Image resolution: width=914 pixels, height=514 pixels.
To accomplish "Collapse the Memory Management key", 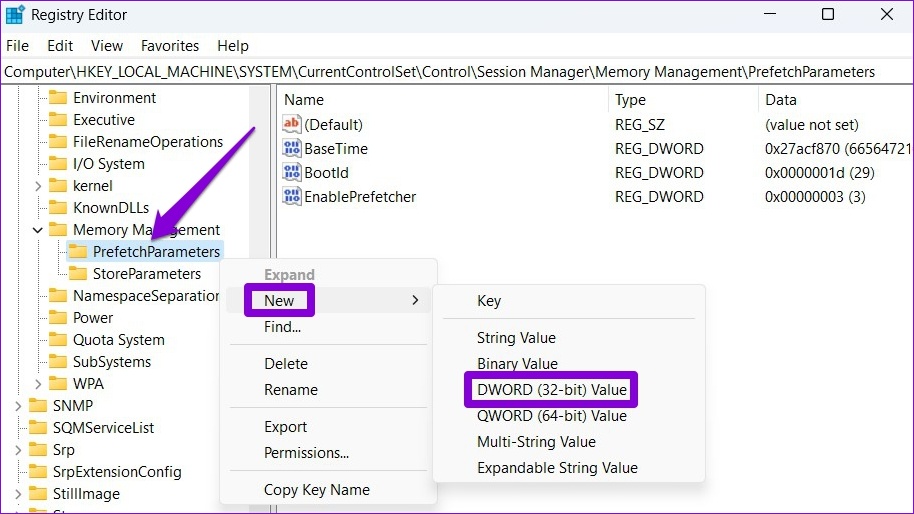I will point(38,230).
